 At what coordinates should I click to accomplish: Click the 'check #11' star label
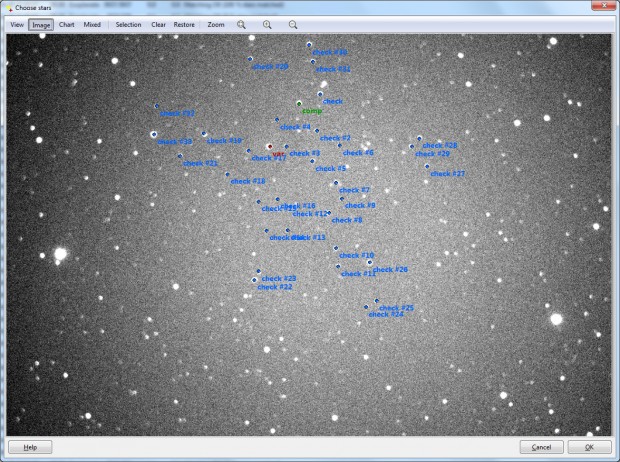point(358,274)
